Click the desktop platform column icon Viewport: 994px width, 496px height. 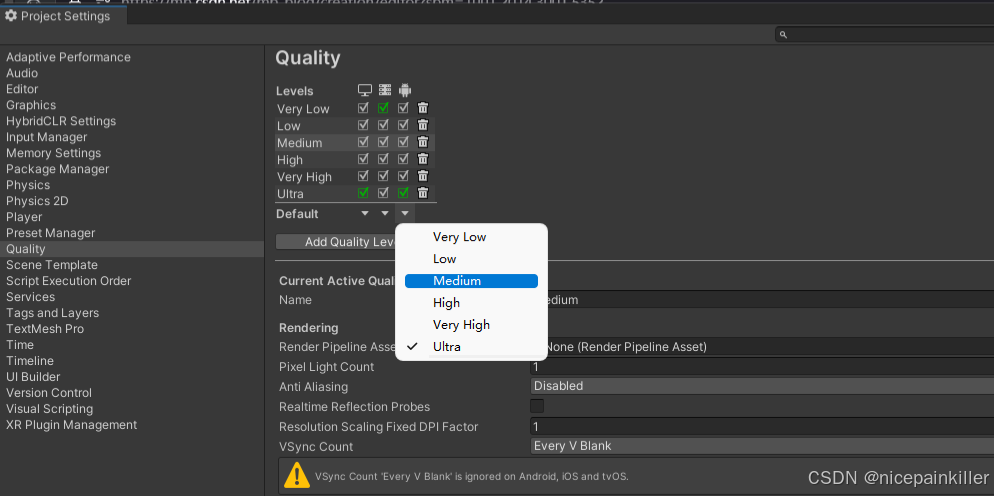(x=365, y=91)
